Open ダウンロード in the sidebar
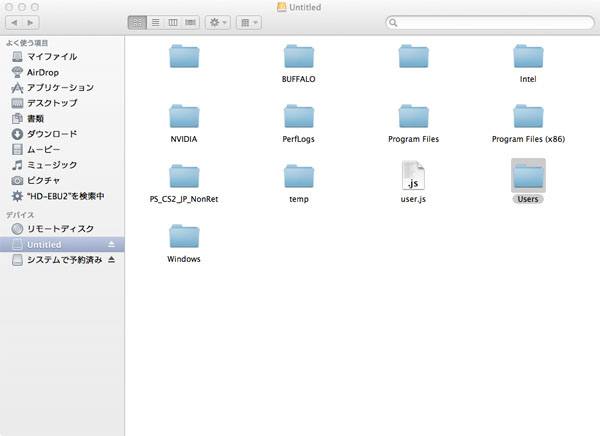 point(52,134)
